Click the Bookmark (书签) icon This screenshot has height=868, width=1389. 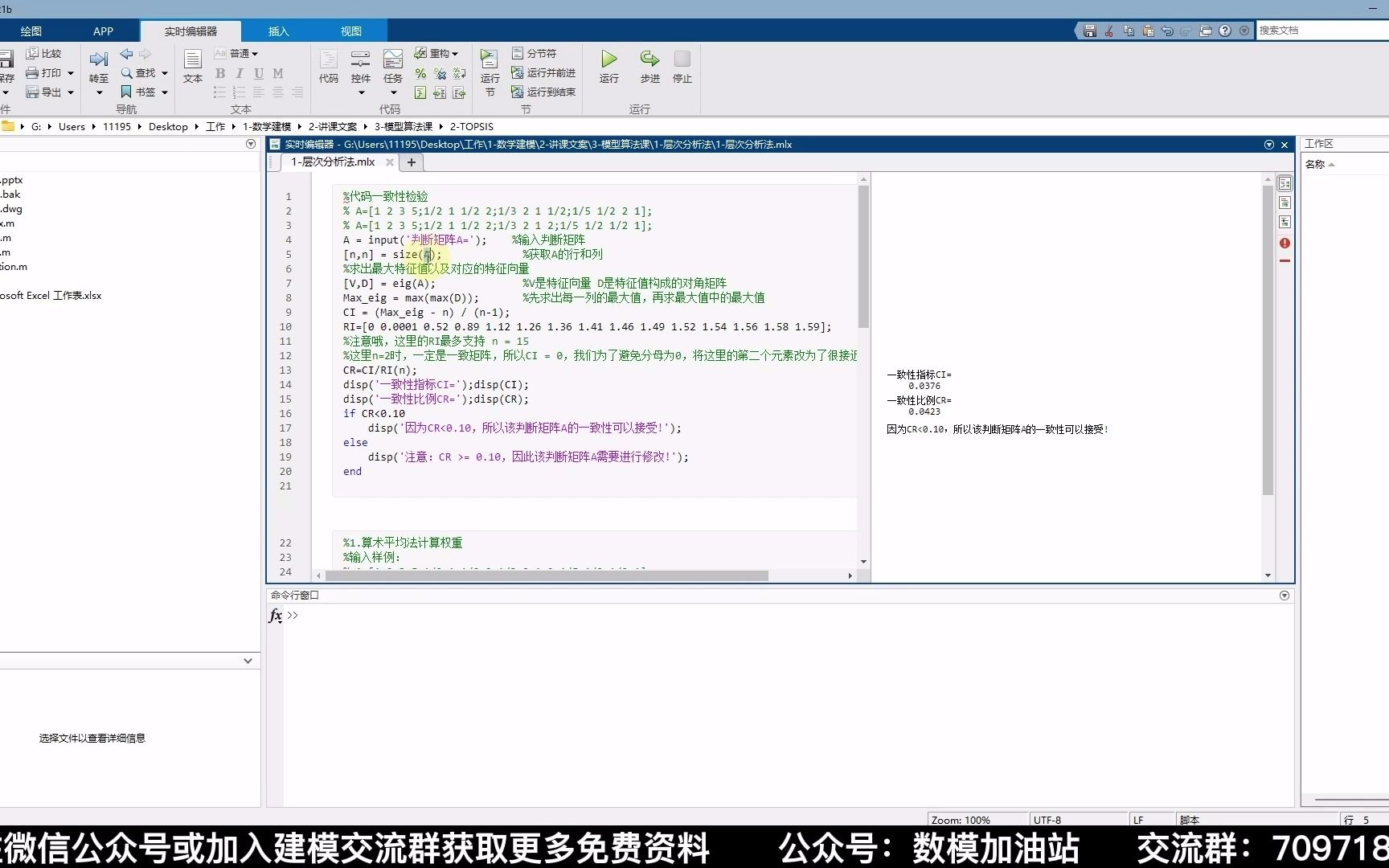(x=126, y=92)
